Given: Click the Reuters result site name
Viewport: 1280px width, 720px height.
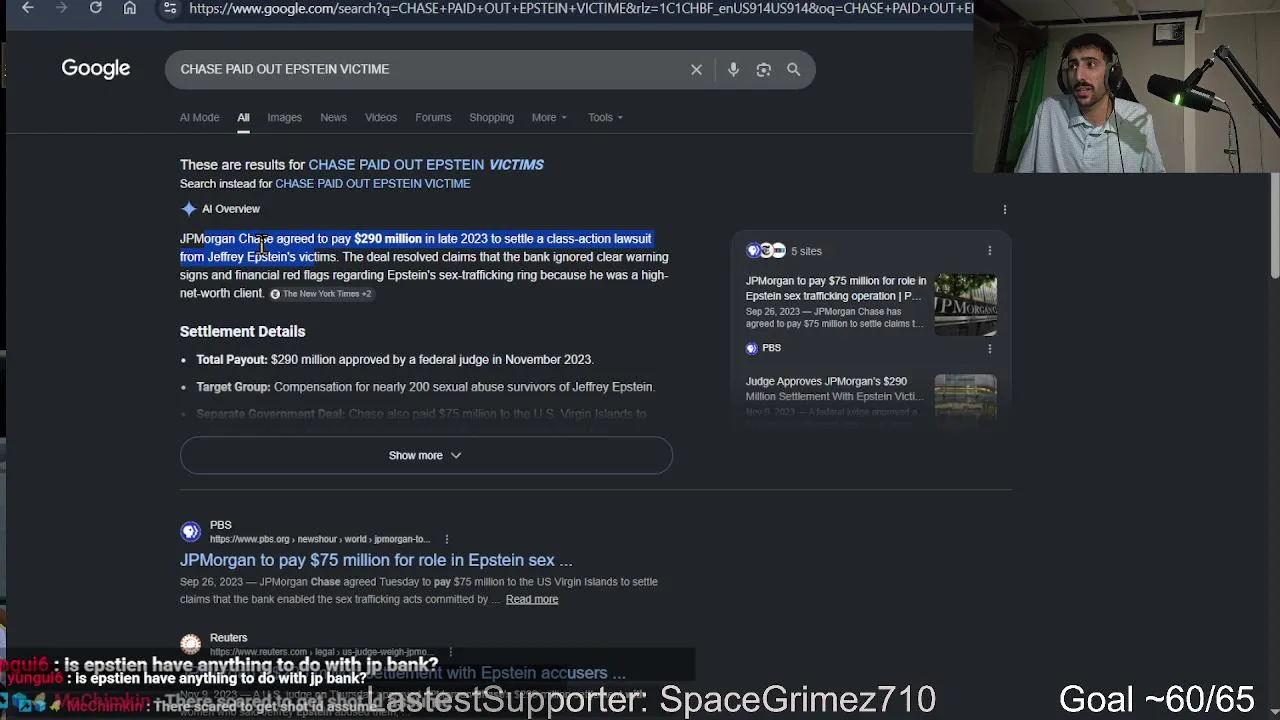Looking at the screenshot, I should pyautogui.click(x=228, y=637).
